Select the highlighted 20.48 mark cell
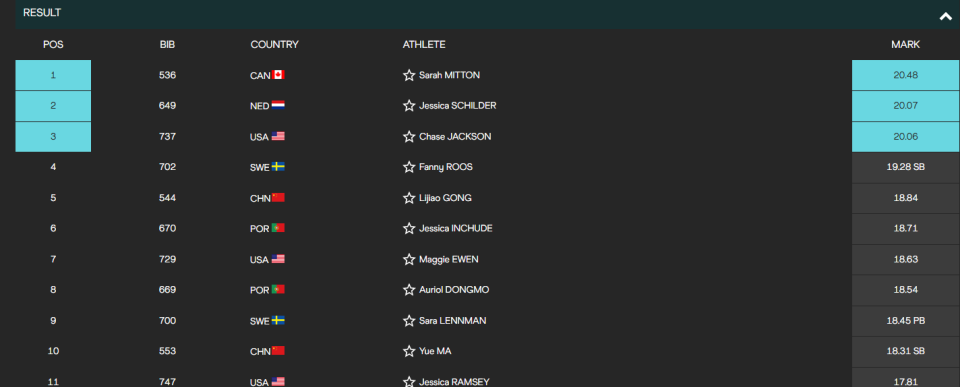The width and height of the screenshot is (960, 387). (x=906, y=75)
